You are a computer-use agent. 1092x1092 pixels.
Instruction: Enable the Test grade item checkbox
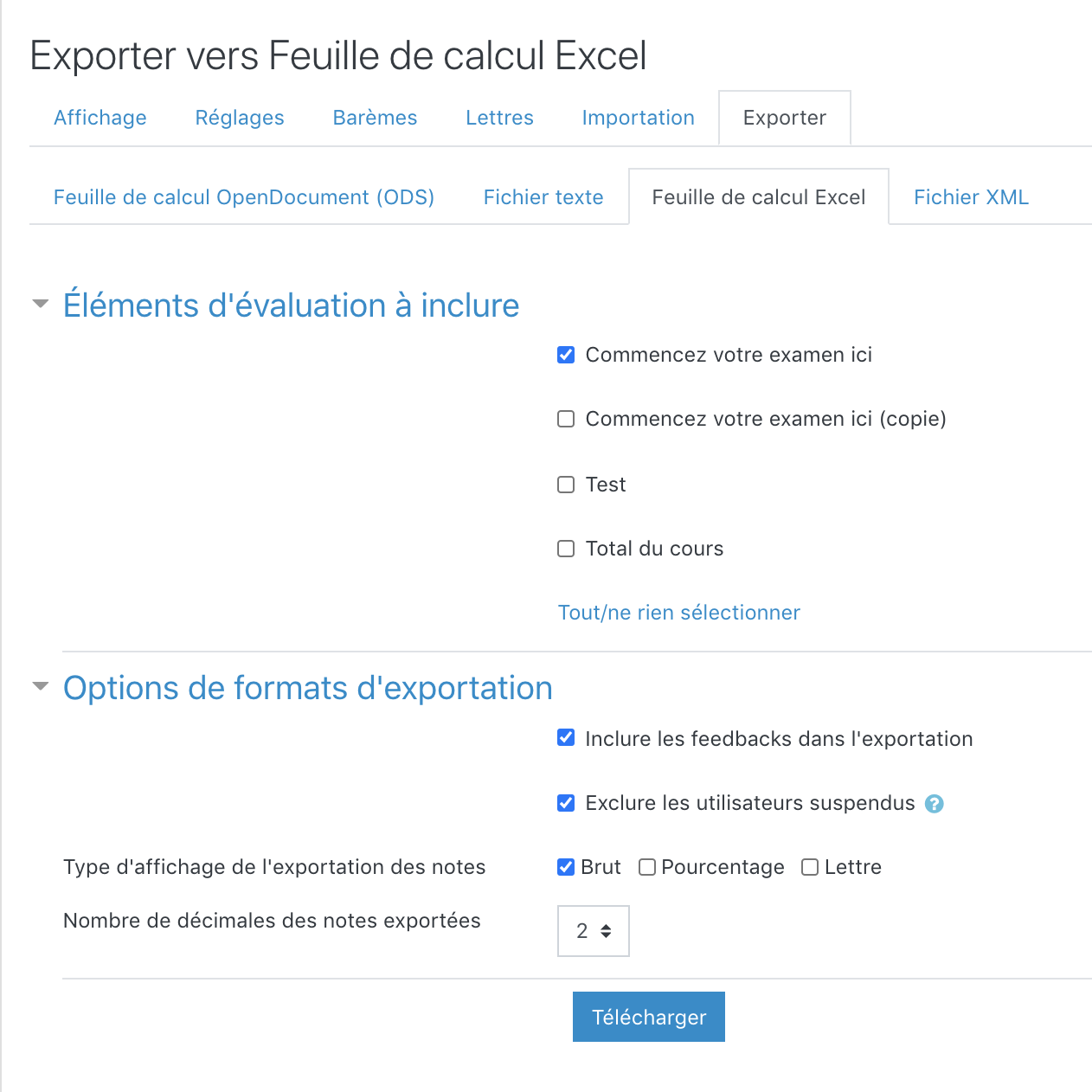(x=566, y=485)
